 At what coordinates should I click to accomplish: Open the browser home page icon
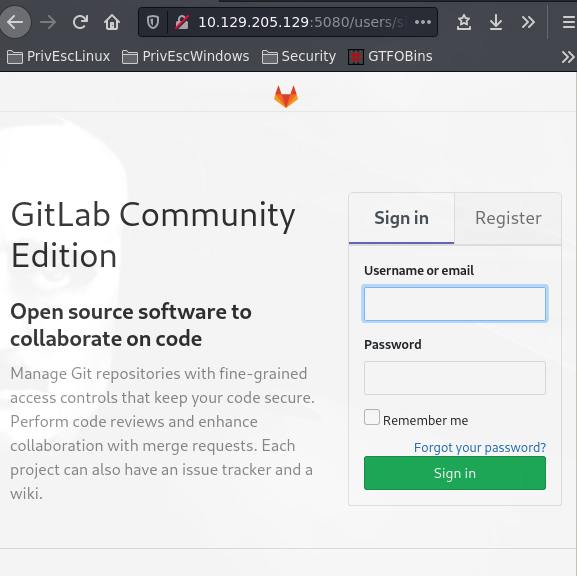[112, 22]
